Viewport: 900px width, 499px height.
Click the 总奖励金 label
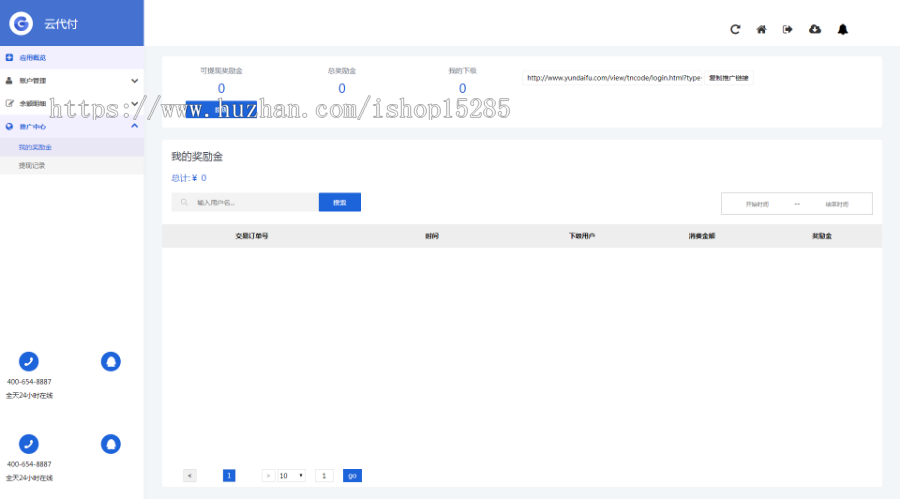tap(342, 71)
